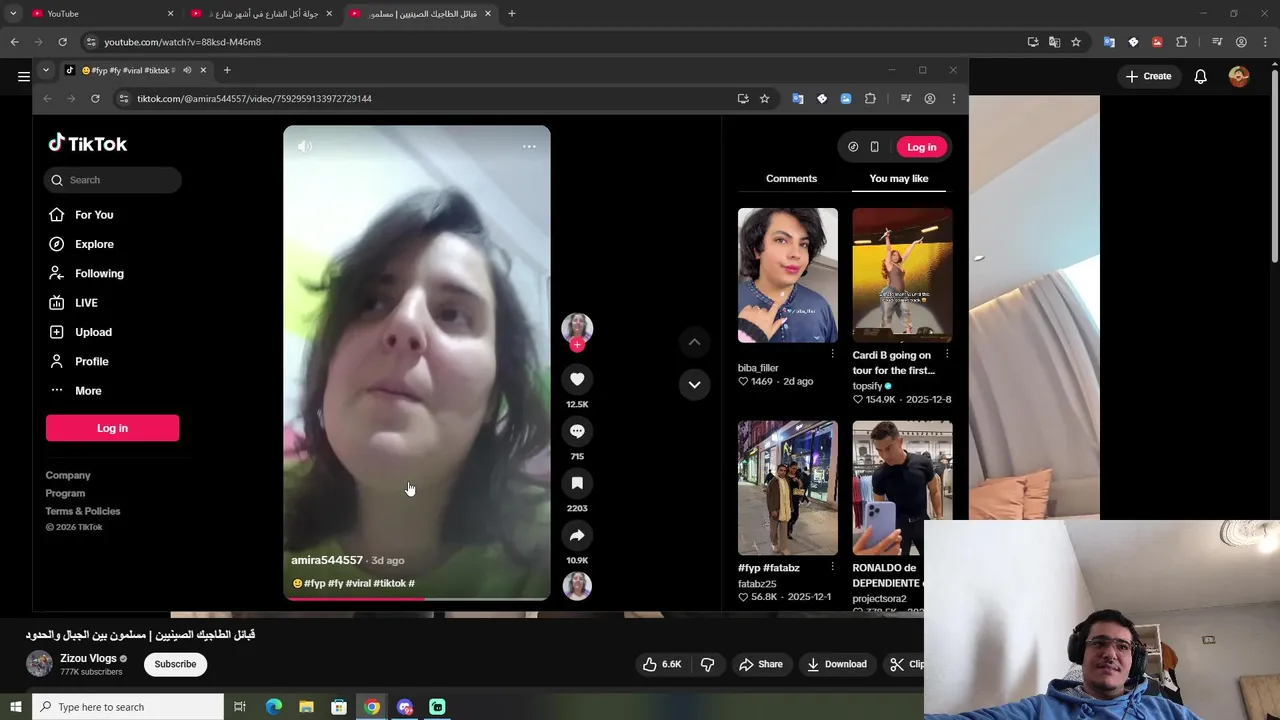Screen dimensions: 1280x720
Task: Click the Company footer link
Action: 68,475
